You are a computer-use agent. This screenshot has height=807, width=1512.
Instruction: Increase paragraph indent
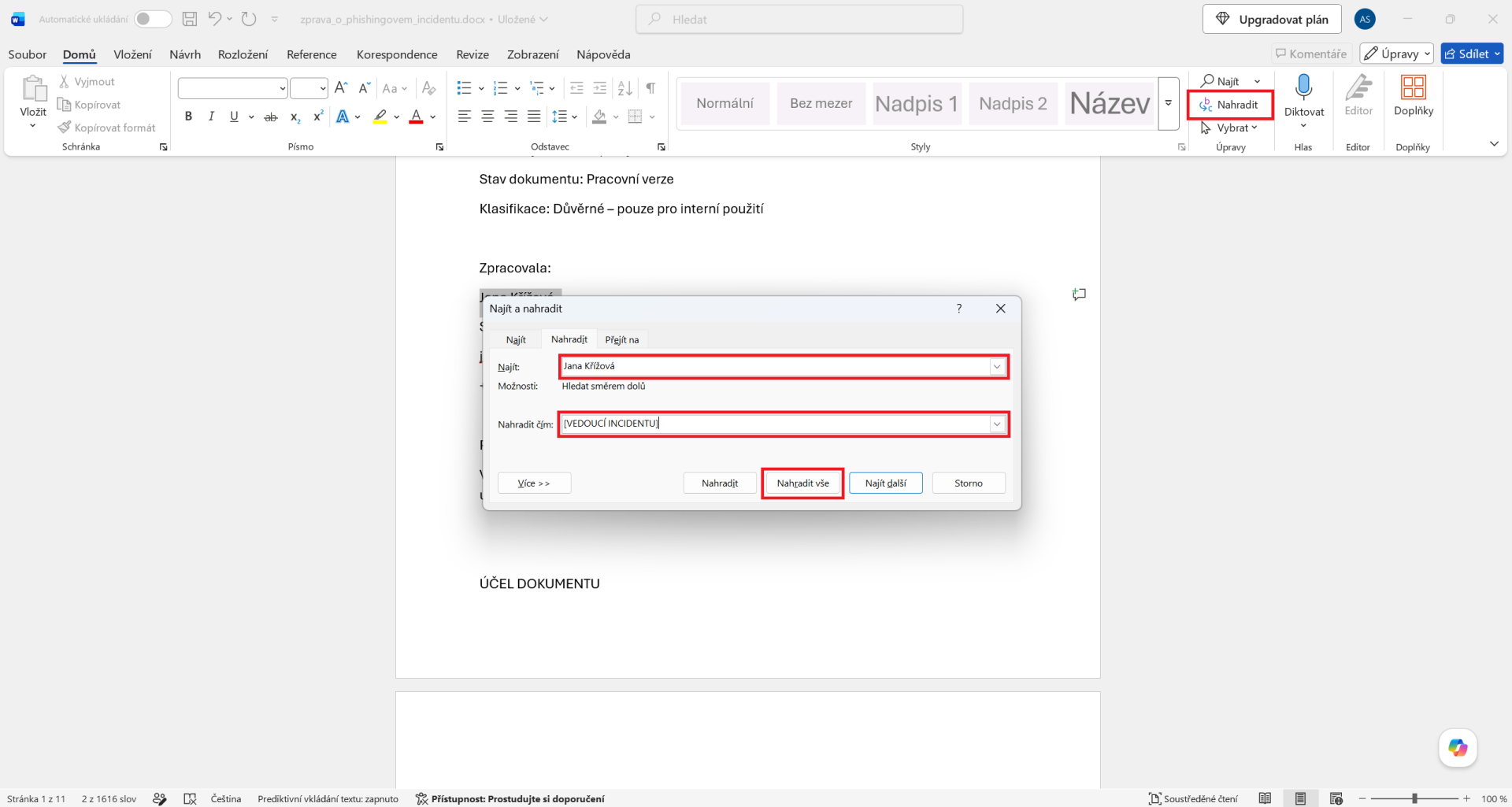click(600, 87)
